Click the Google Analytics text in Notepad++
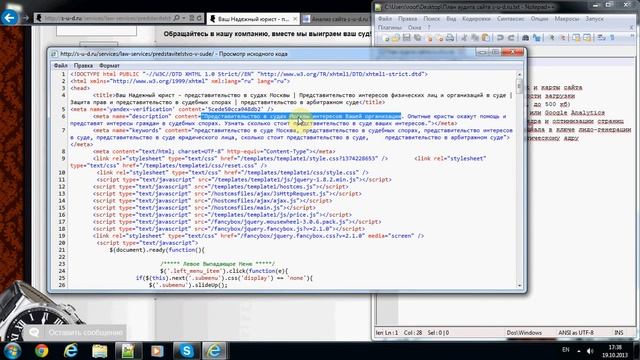 [x=575, y=113]
